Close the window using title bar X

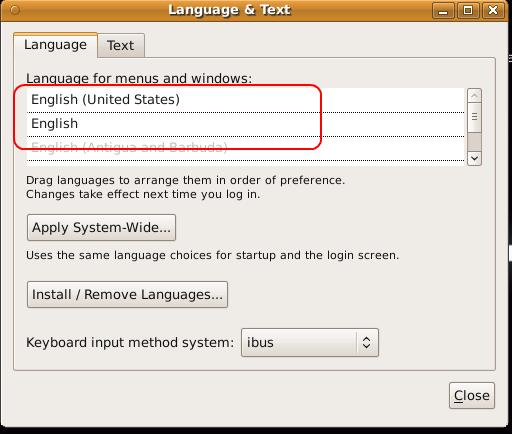coord(493,11)
